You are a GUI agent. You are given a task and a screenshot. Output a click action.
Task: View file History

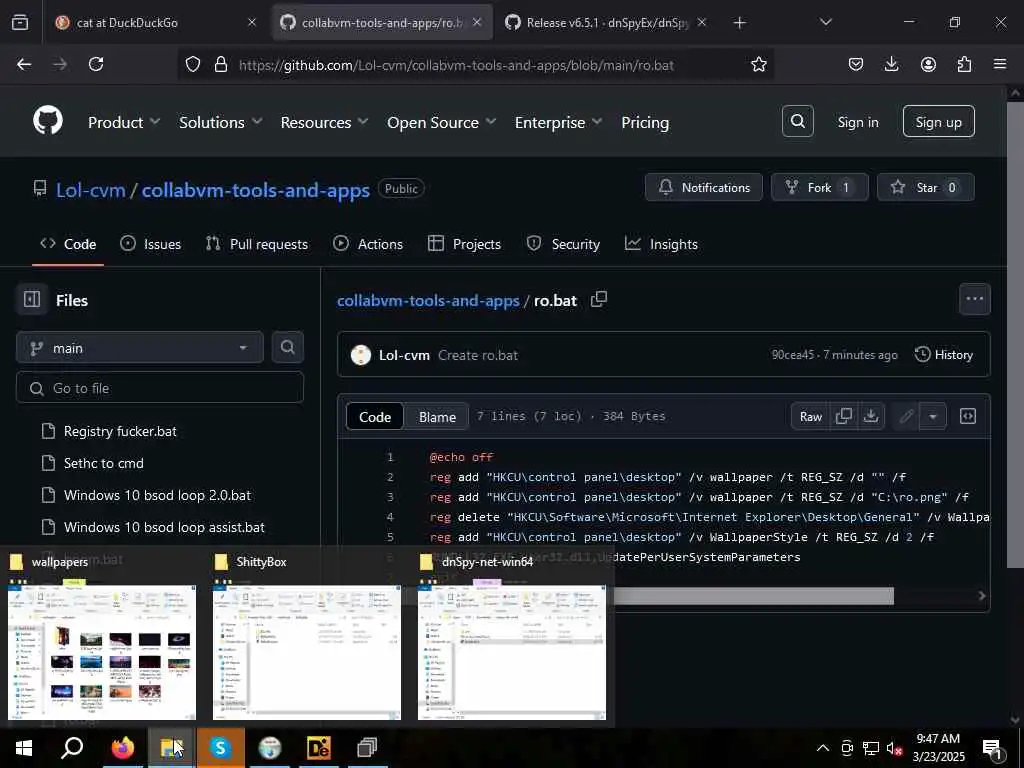coord(944,355)
